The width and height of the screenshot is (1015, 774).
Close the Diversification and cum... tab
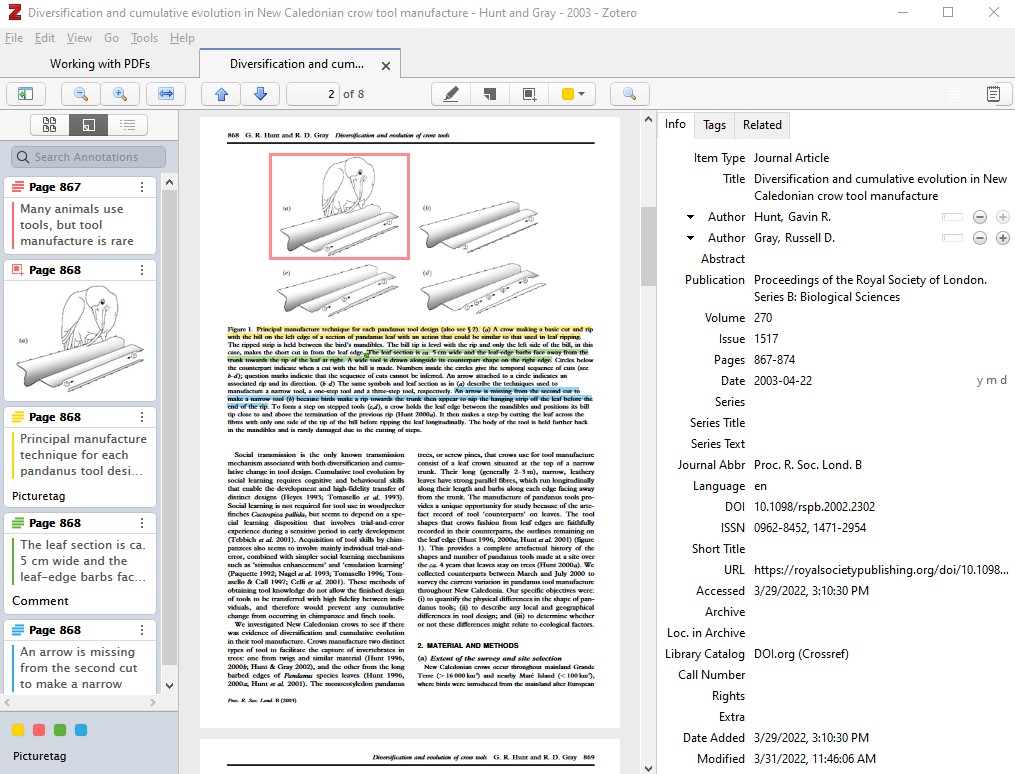tap(386, 65)
